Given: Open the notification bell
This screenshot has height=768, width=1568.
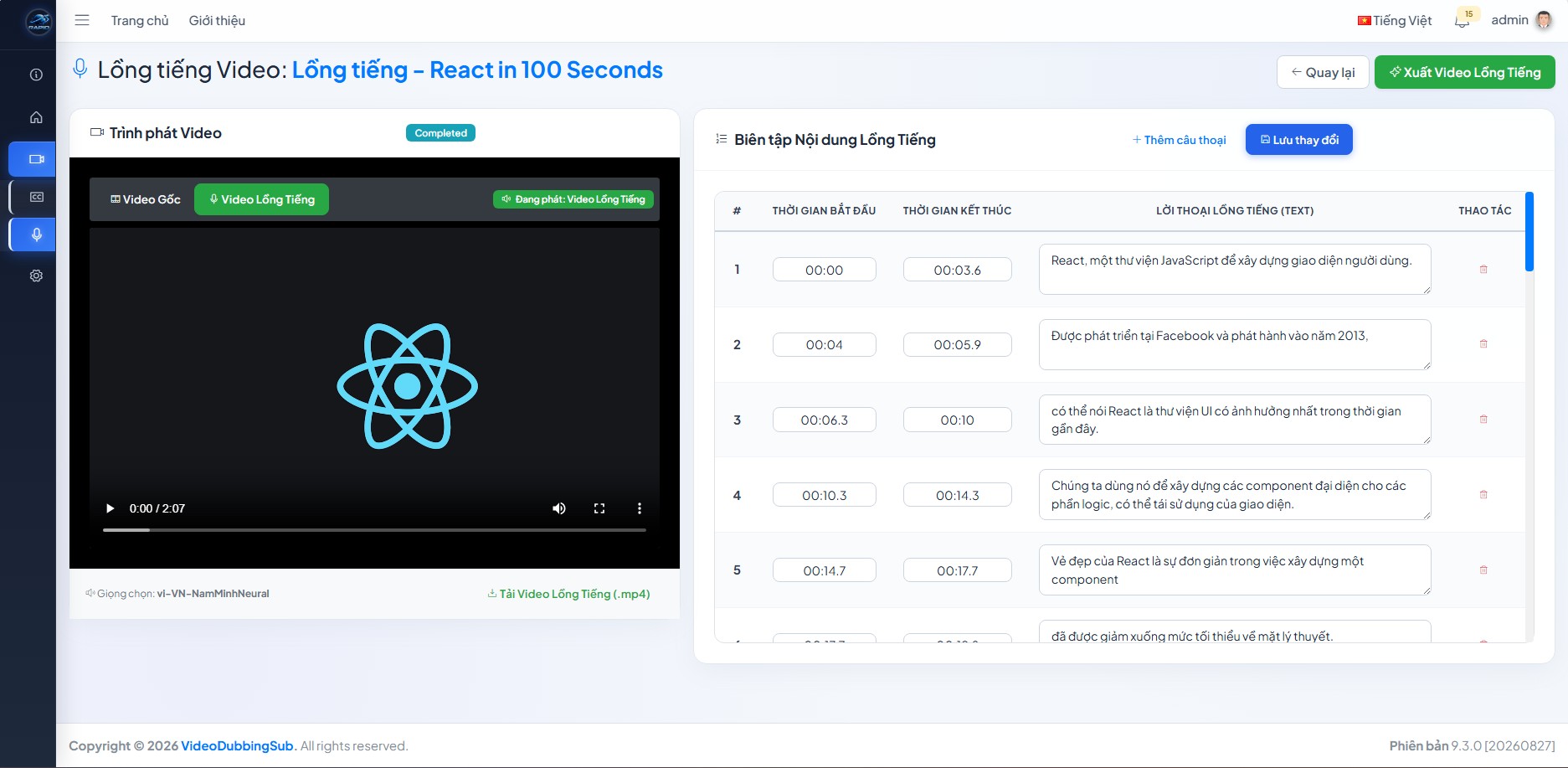Looking at the screenshot, I should point(1463,20).
